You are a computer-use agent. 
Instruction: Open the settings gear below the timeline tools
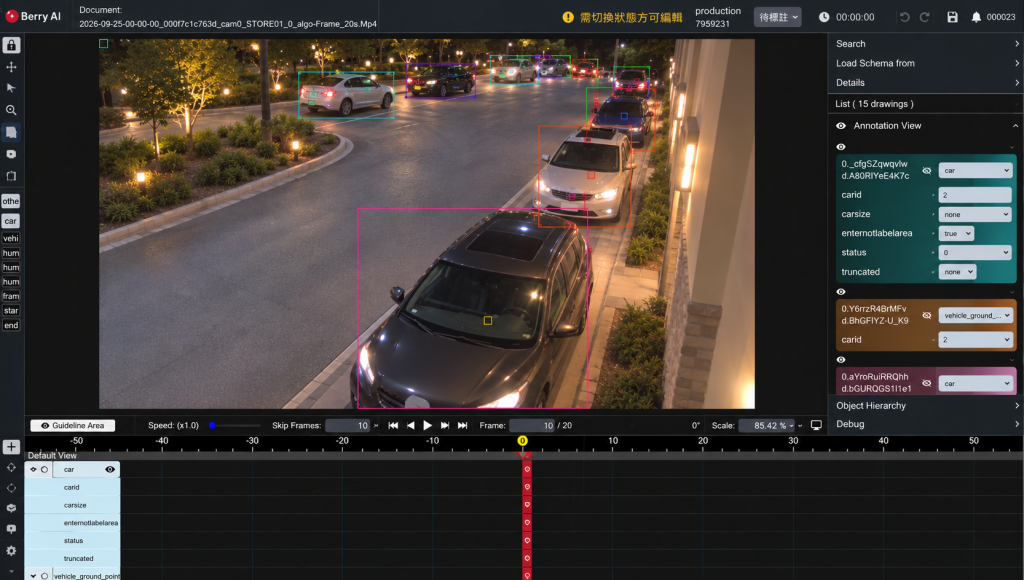coord(11,551)
